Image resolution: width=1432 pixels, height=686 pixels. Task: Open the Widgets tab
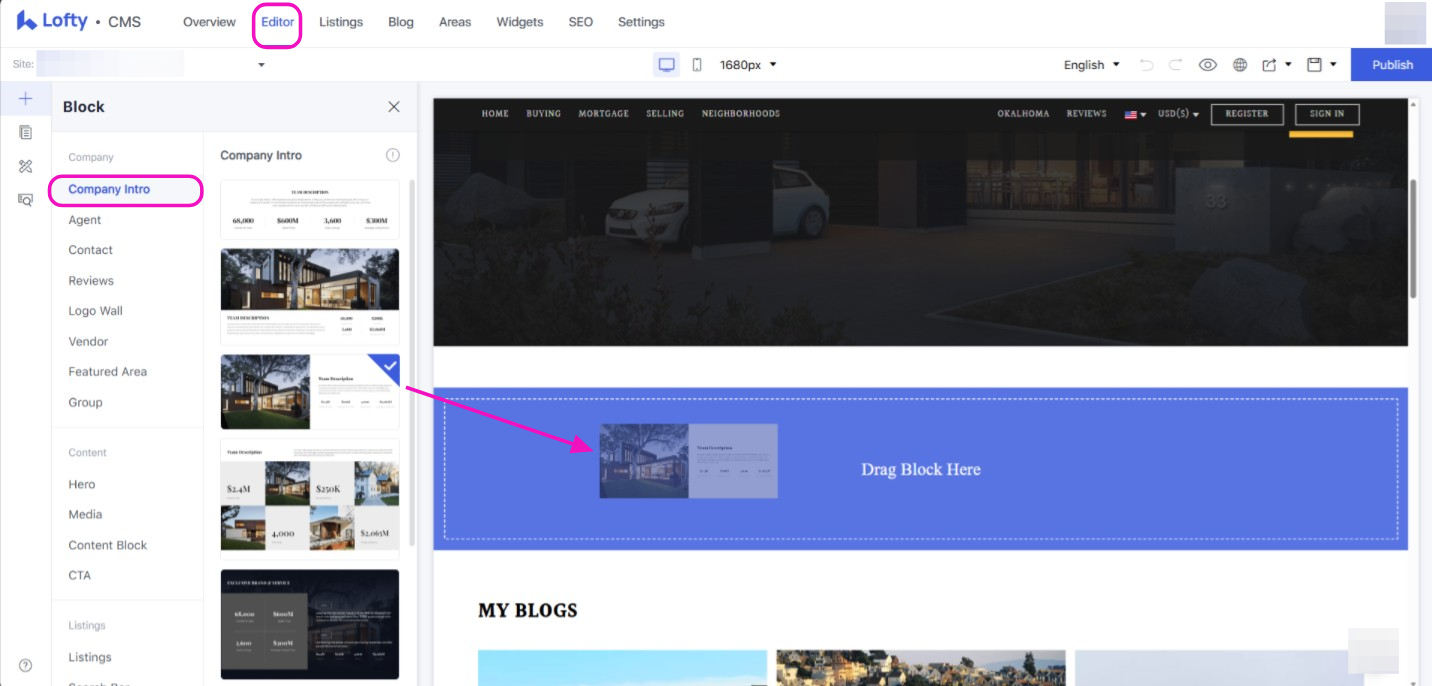point(520,22)
